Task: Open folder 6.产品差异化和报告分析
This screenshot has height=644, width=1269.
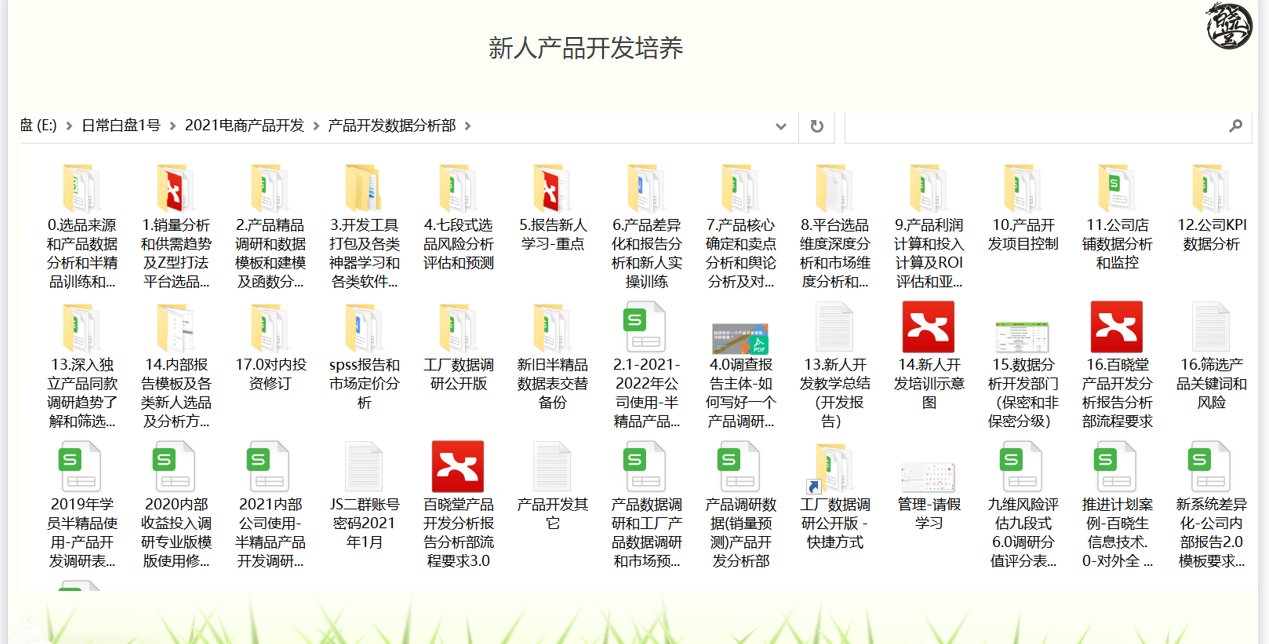Action: tap(646, 227)
